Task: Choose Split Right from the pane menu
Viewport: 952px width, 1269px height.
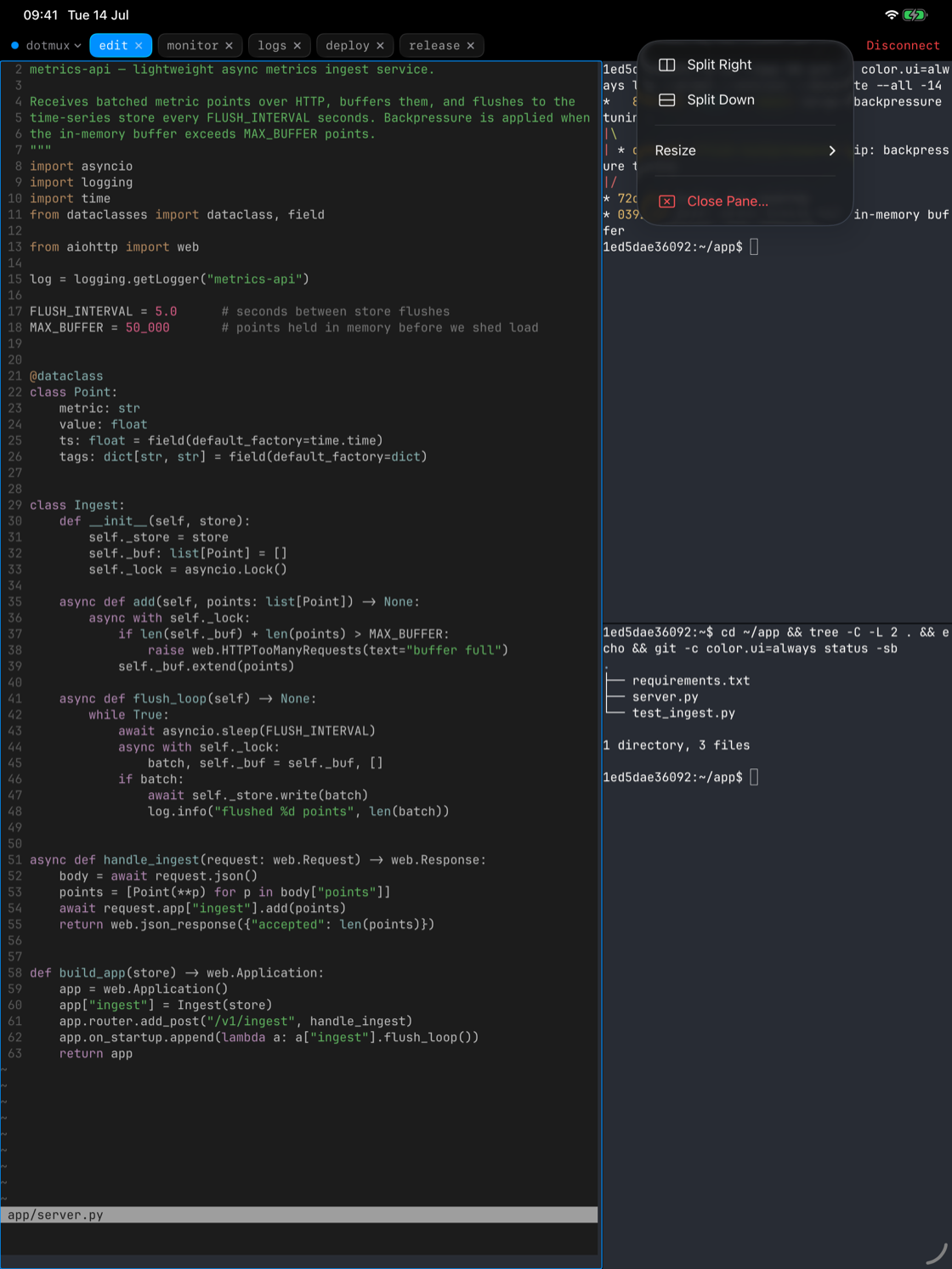Action: tap(745, 65)
